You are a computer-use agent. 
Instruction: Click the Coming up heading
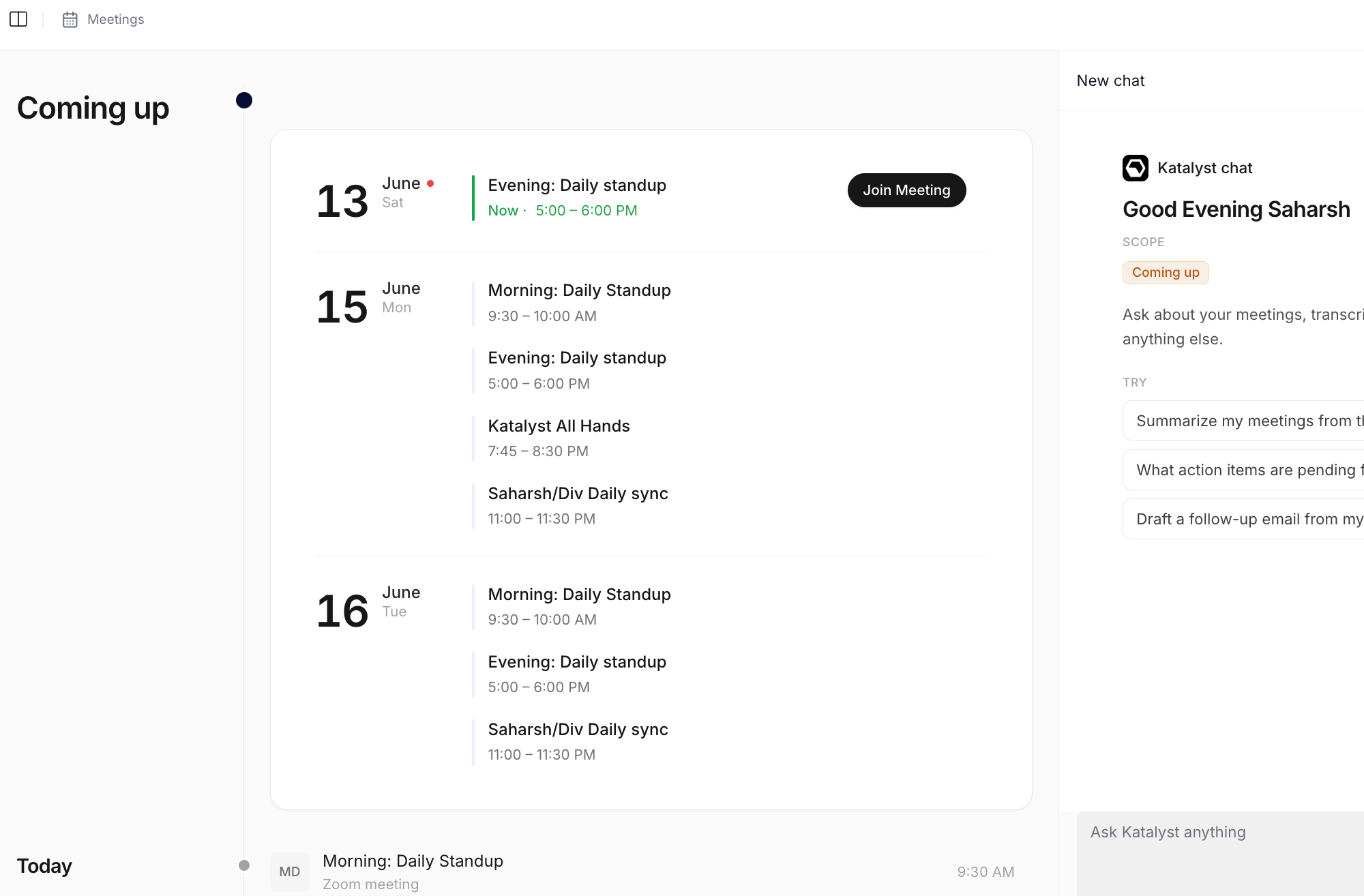click(93, 108)
